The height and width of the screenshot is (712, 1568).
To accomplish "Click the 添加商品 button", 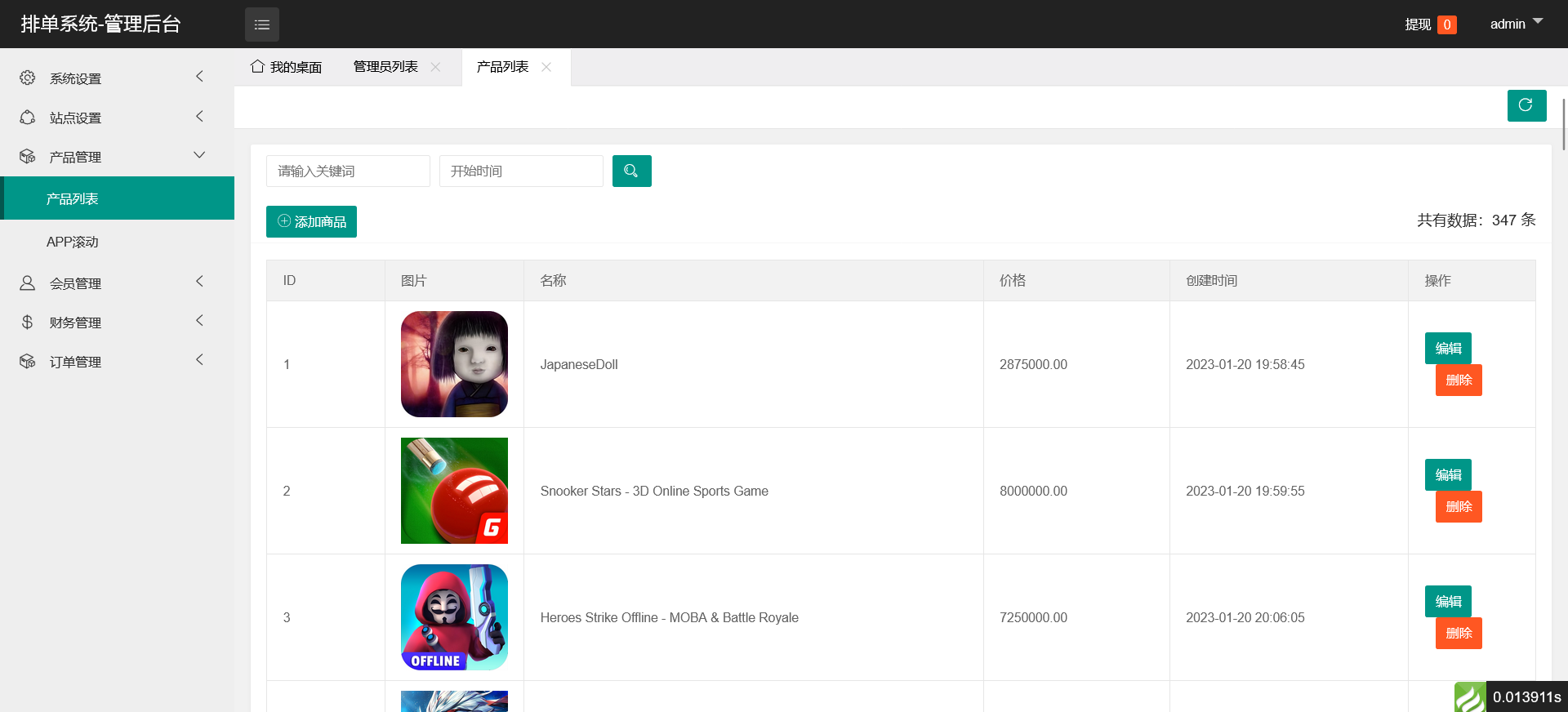I will [x=311, y=221].
